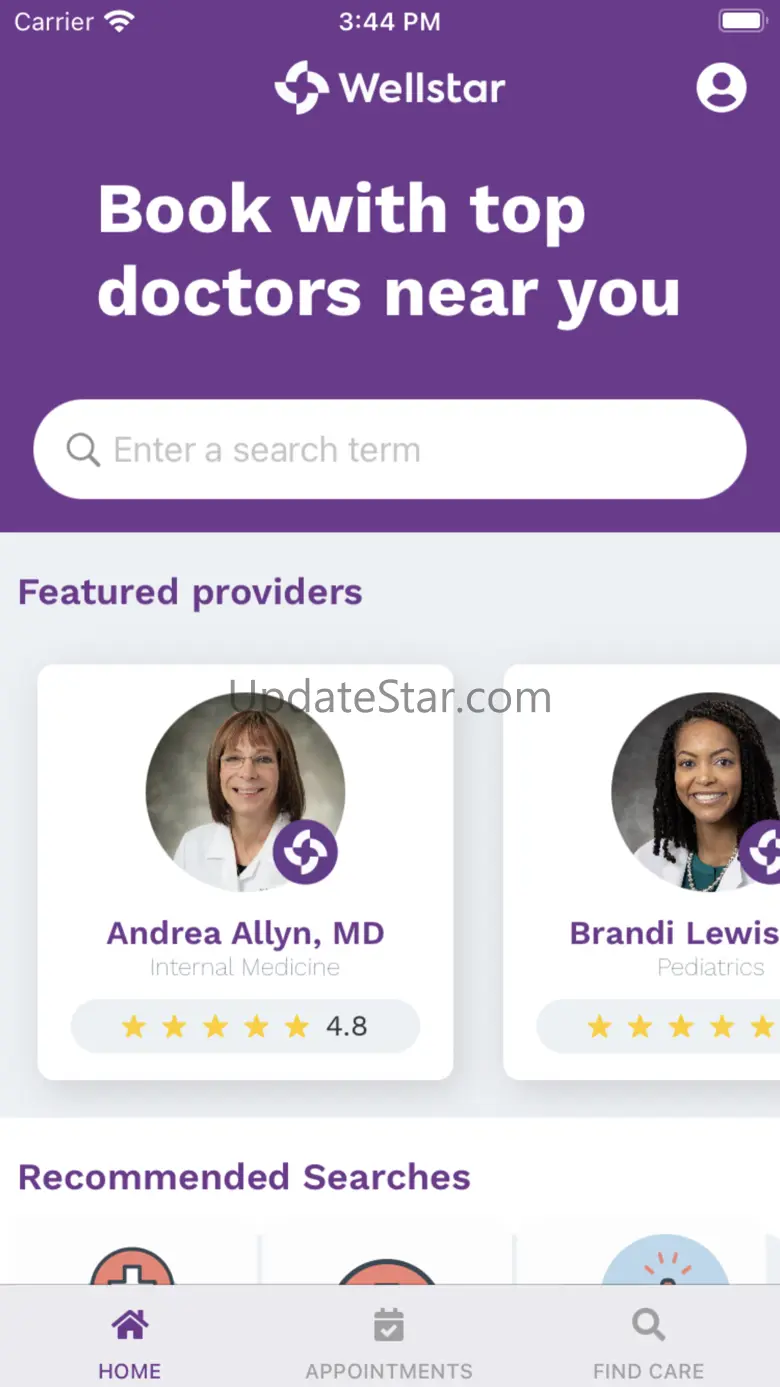This screenshot has width=780, height=1387.
Task: Open Andrea Allyn's profile photo
Action: point(235,780)
